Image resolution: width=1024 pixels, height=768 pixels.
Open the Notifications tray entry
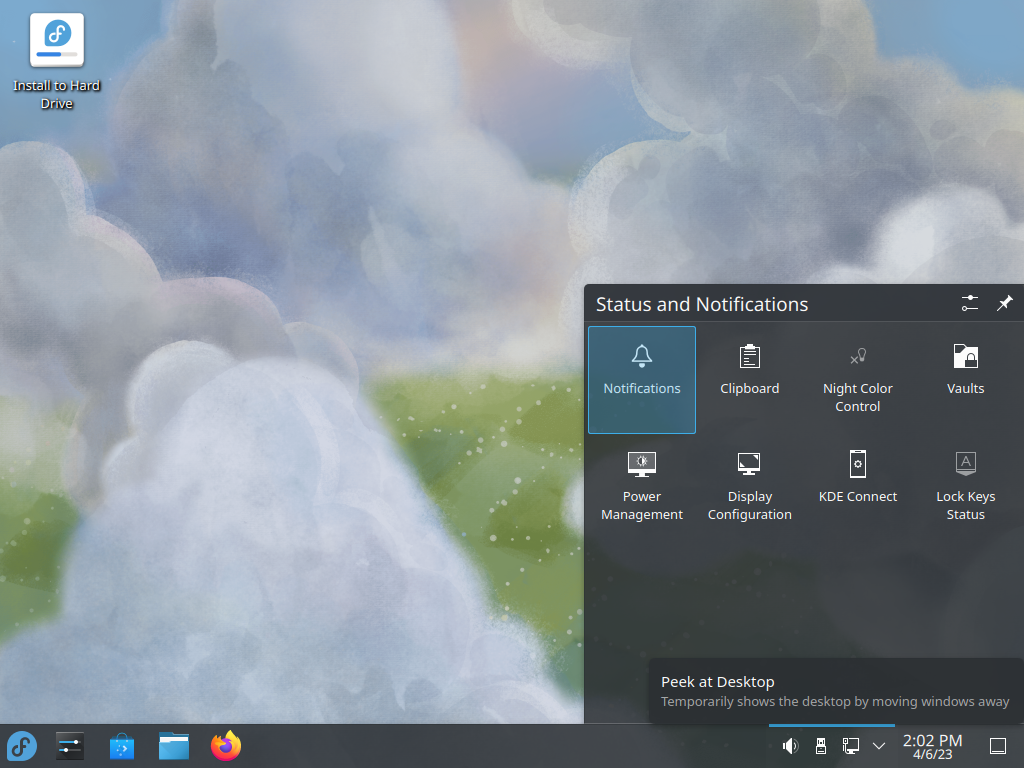click(x=641, y=379)
